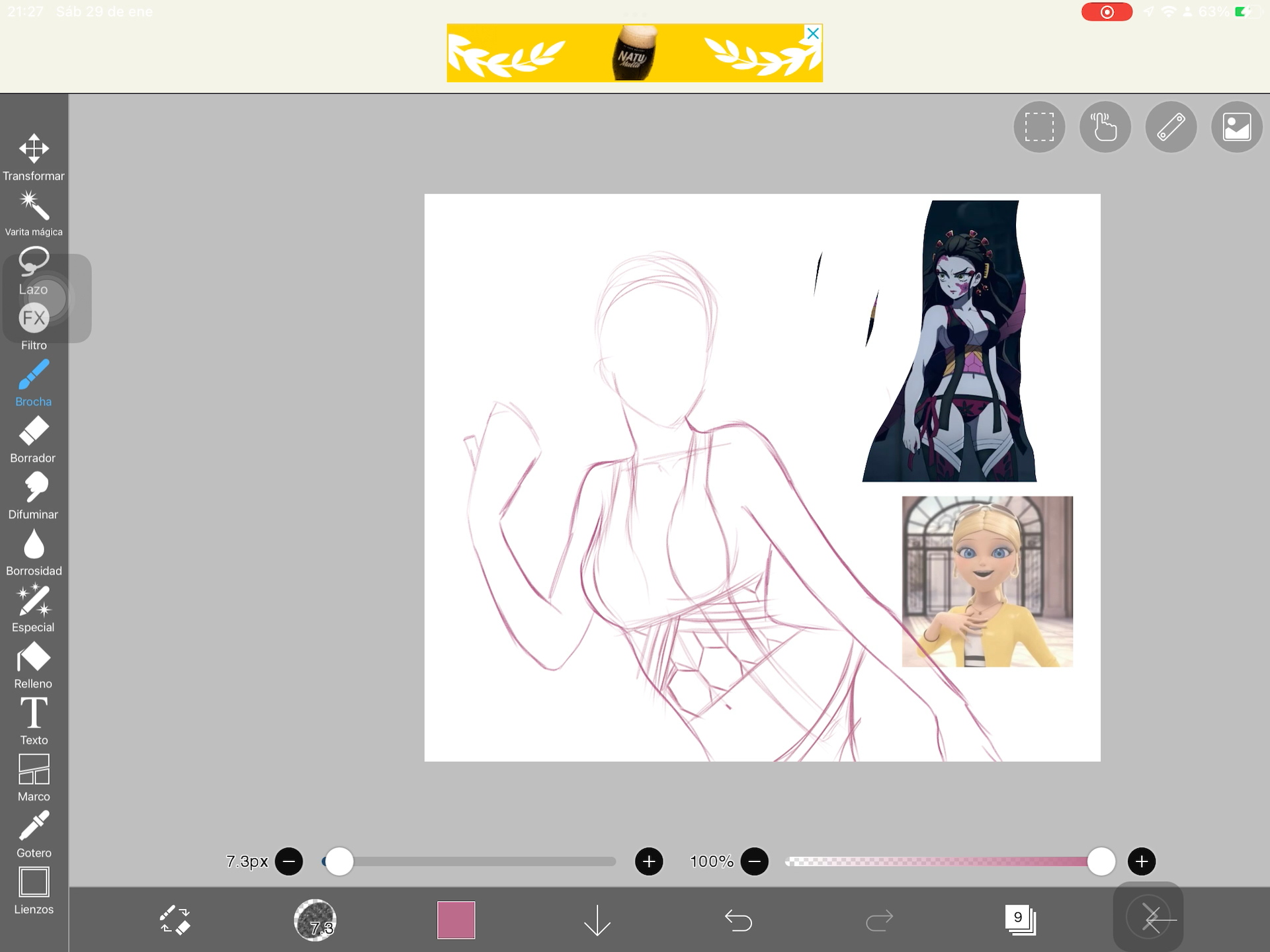The image size is (1270, 952).
Task: Select the Difuminar smudge tool
Action: 34,496
